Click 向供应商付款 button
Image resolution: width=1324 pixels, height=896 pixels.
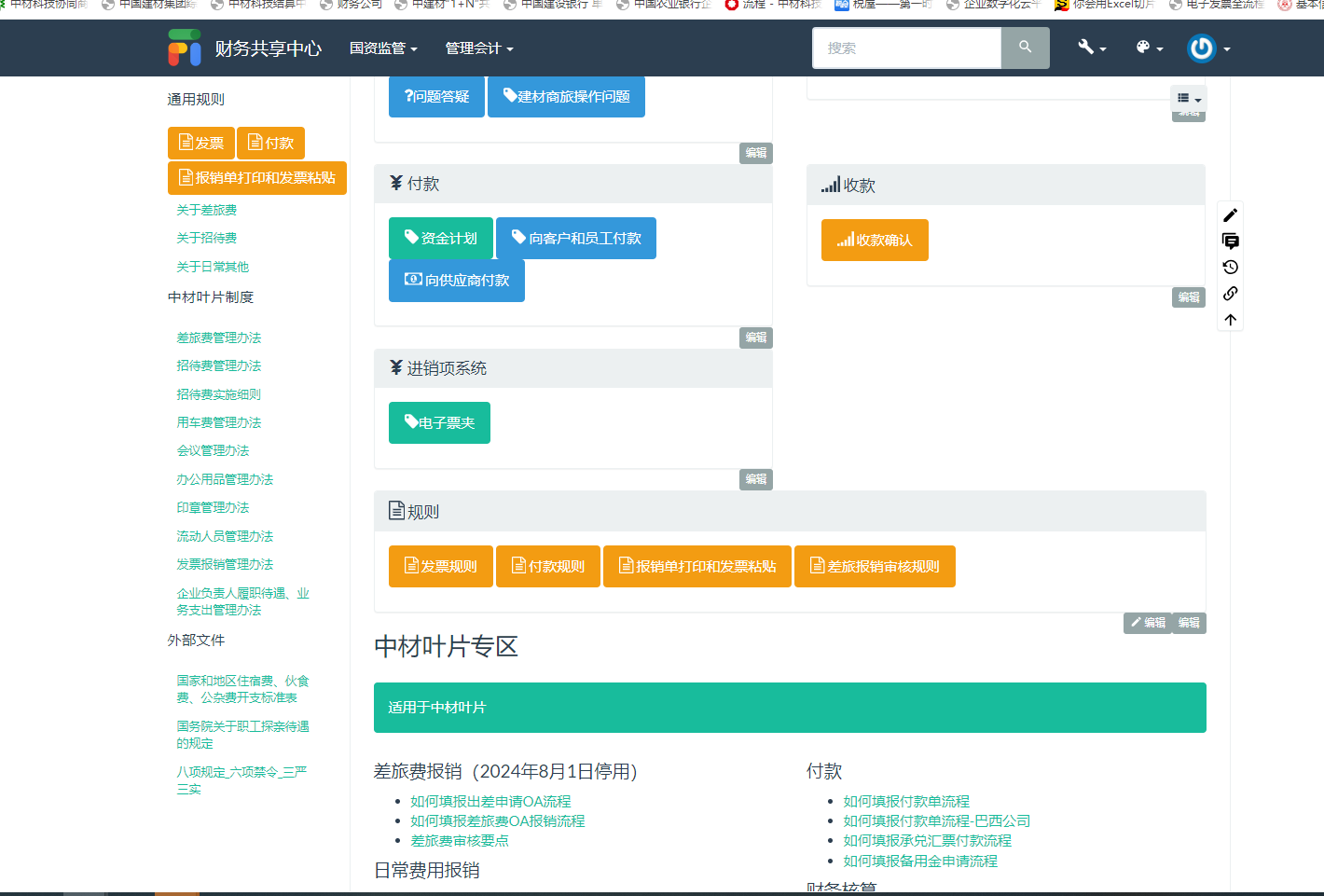457,281
